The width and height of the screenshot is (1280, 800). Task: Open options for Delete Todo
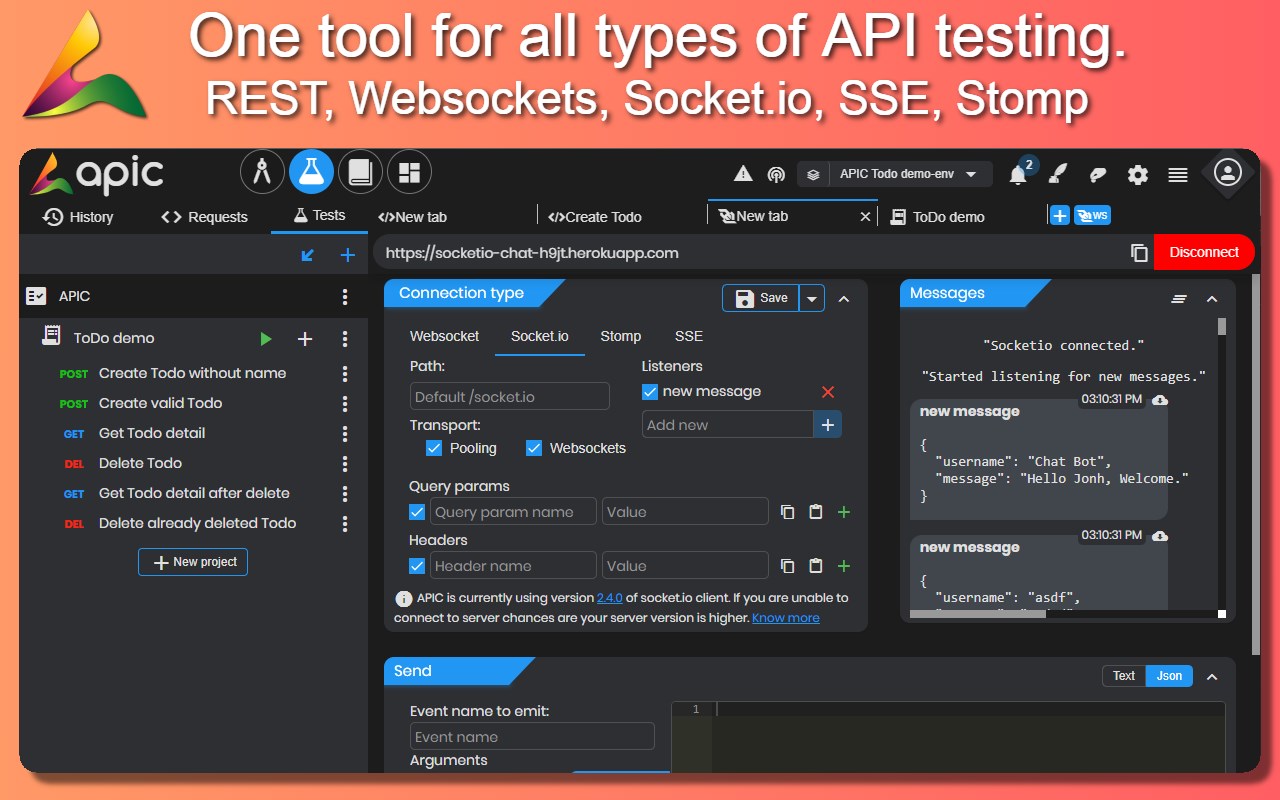345,464
